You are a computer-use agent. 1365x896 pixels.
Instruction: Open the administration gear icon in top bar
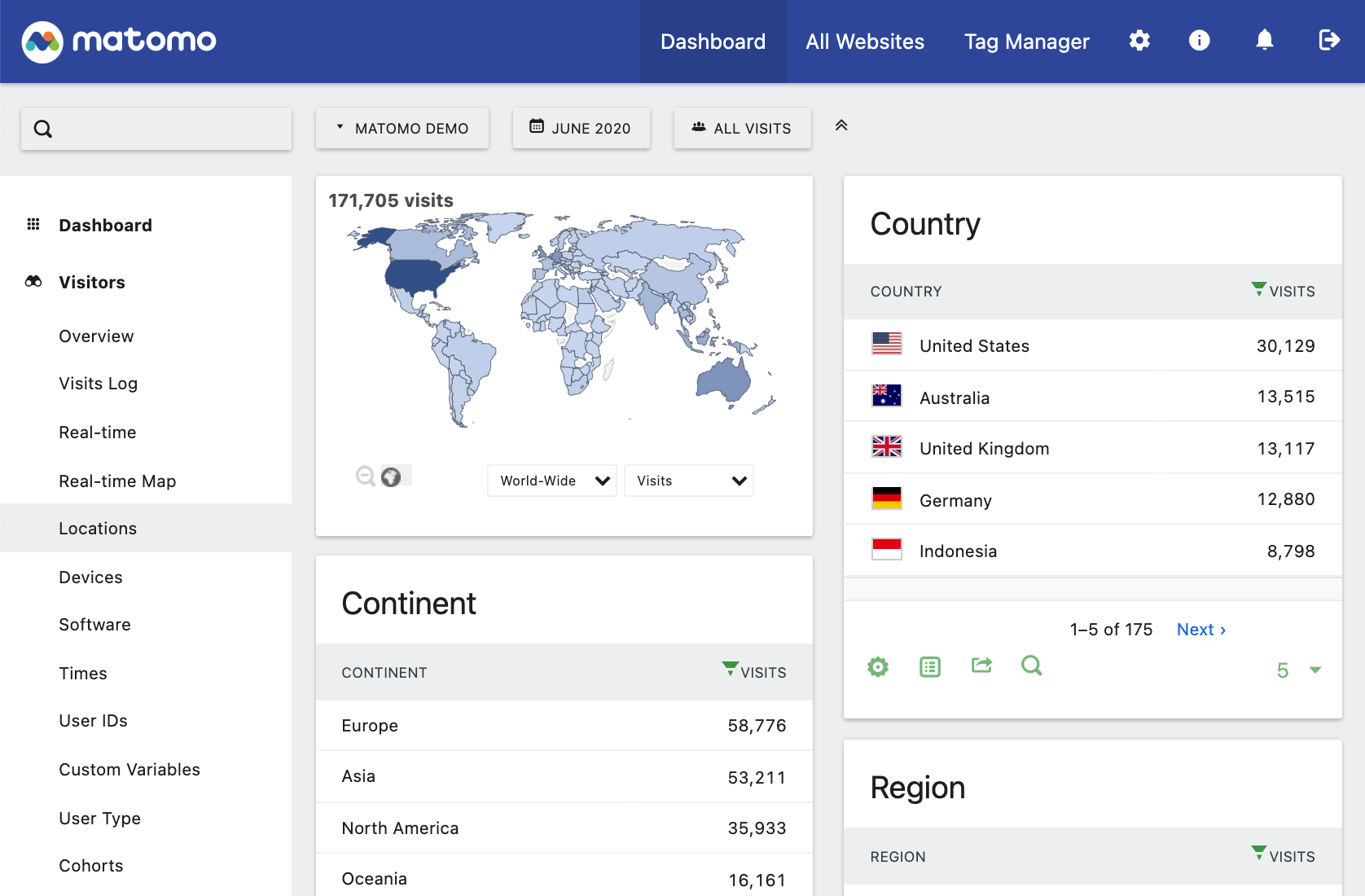pos(1139,41)
